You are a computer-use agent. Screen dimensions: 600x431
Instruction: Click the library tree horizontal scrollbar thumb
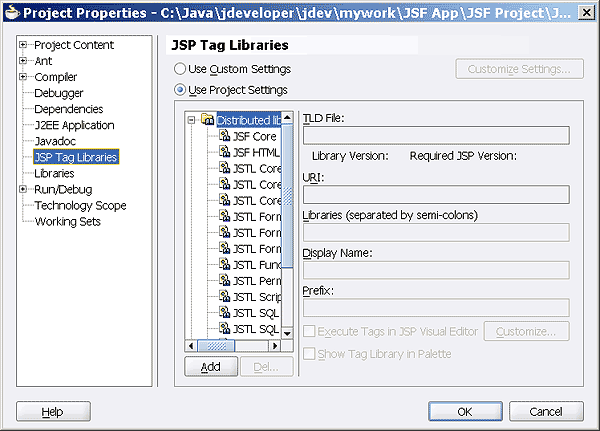point(219,346)
